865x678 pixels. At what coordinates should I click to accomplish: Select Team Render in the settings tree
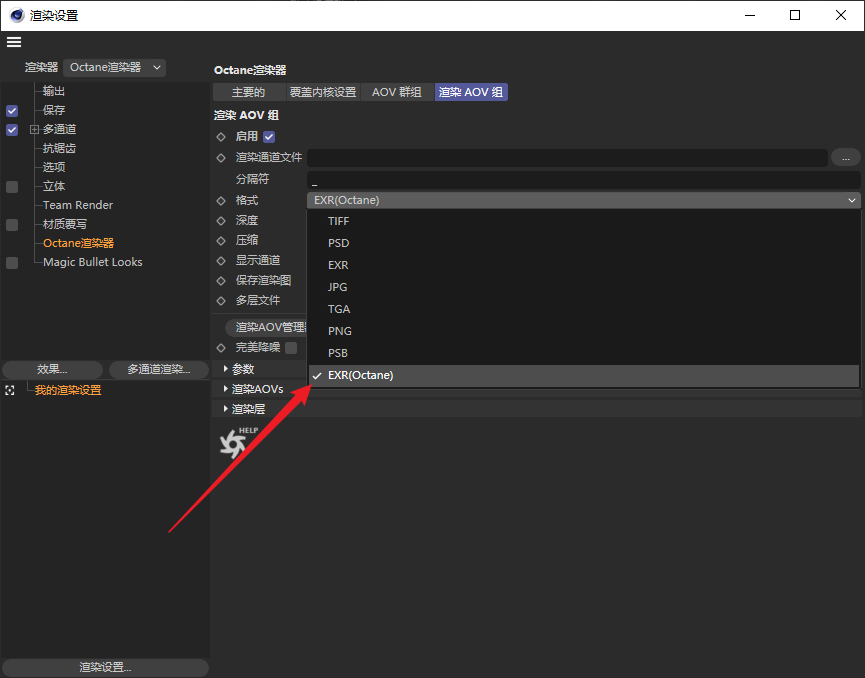tap(78, 205)
